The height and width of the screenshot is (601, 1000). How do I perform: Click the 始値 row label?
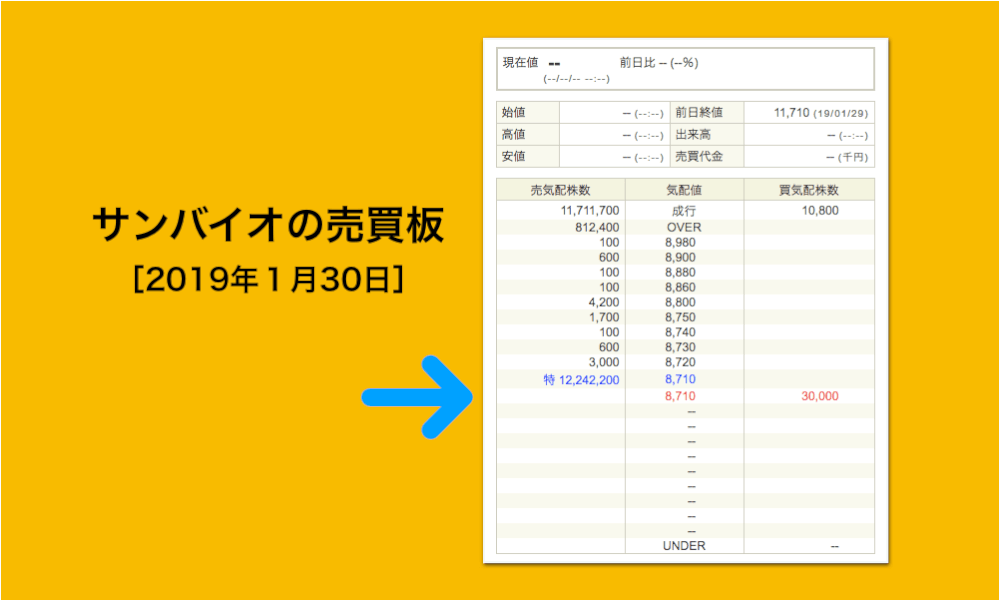click(x=514, y=113)
